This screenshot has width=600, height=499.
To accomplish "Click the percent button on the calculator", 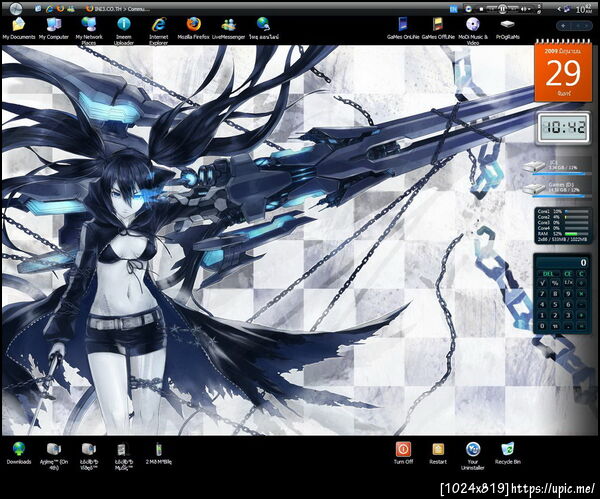I will 555,283.
